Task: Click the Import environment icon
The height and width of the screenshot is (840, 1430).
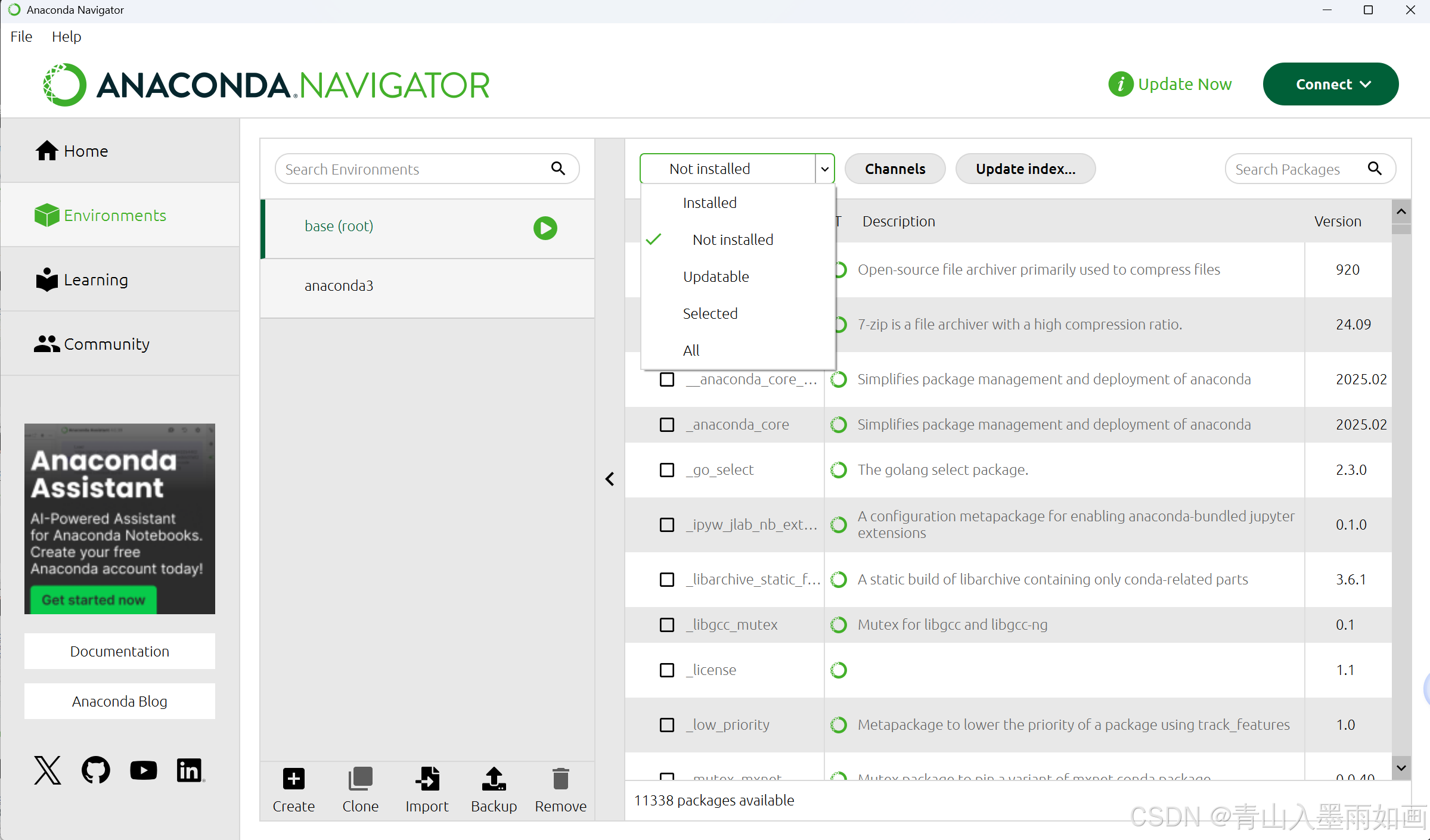Action: 427,779
